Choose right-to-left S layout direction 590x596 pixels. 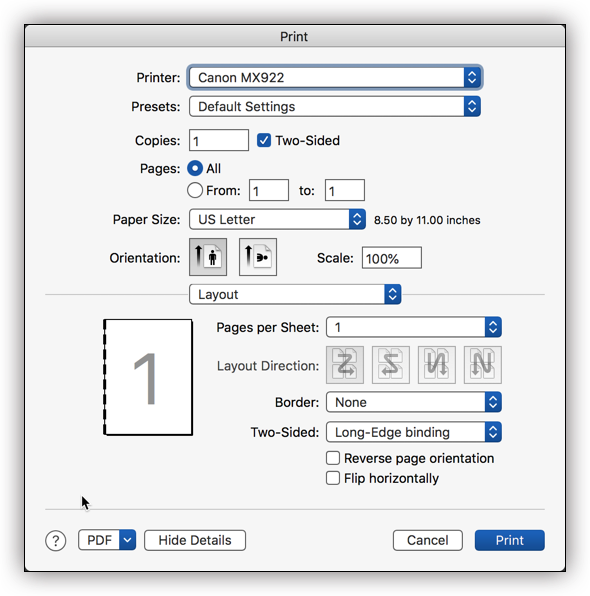pyautogui.click(x=391, y=365)
